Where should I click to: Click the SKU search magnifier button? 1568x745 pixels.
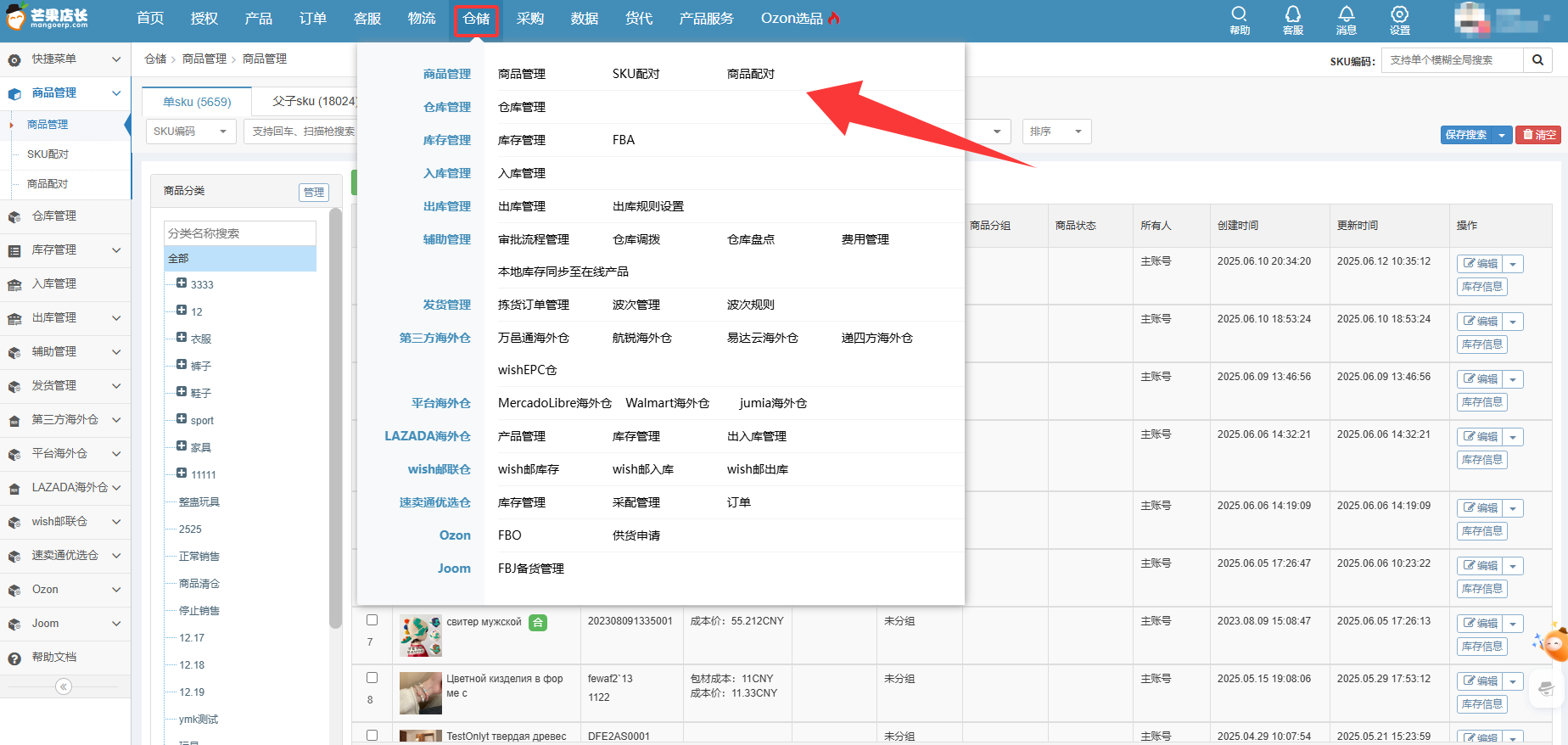[1537, 60]
